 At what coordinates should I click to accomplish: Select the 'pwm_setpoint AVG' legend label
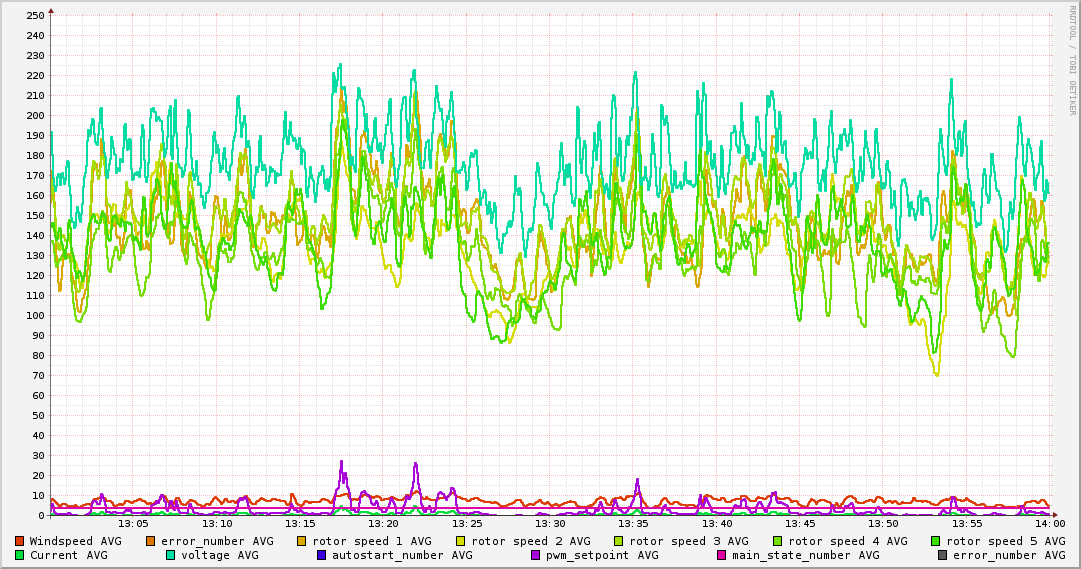point(603,555)
